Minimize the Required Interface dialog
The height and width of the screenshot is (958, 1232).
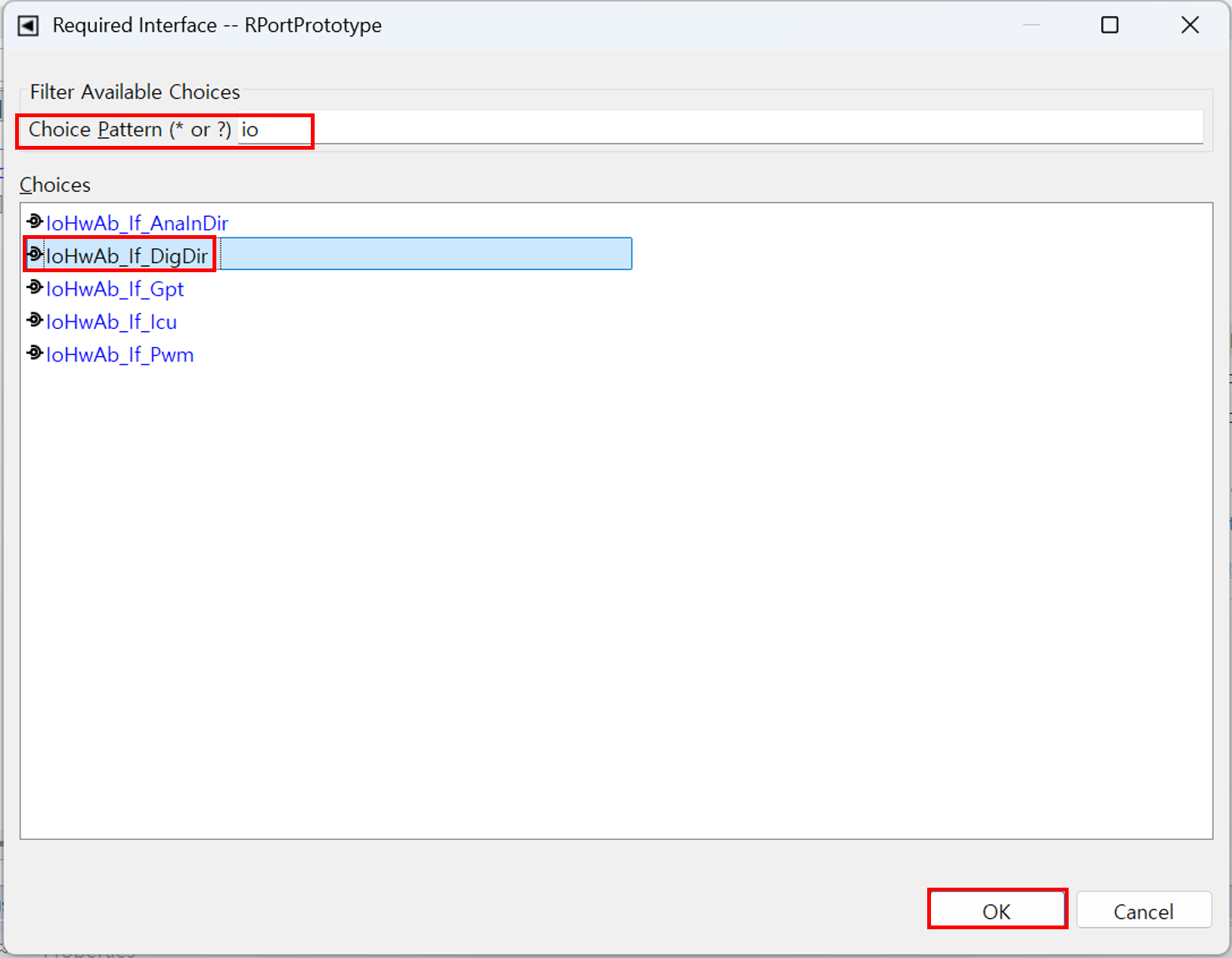tap(1032, 26)
